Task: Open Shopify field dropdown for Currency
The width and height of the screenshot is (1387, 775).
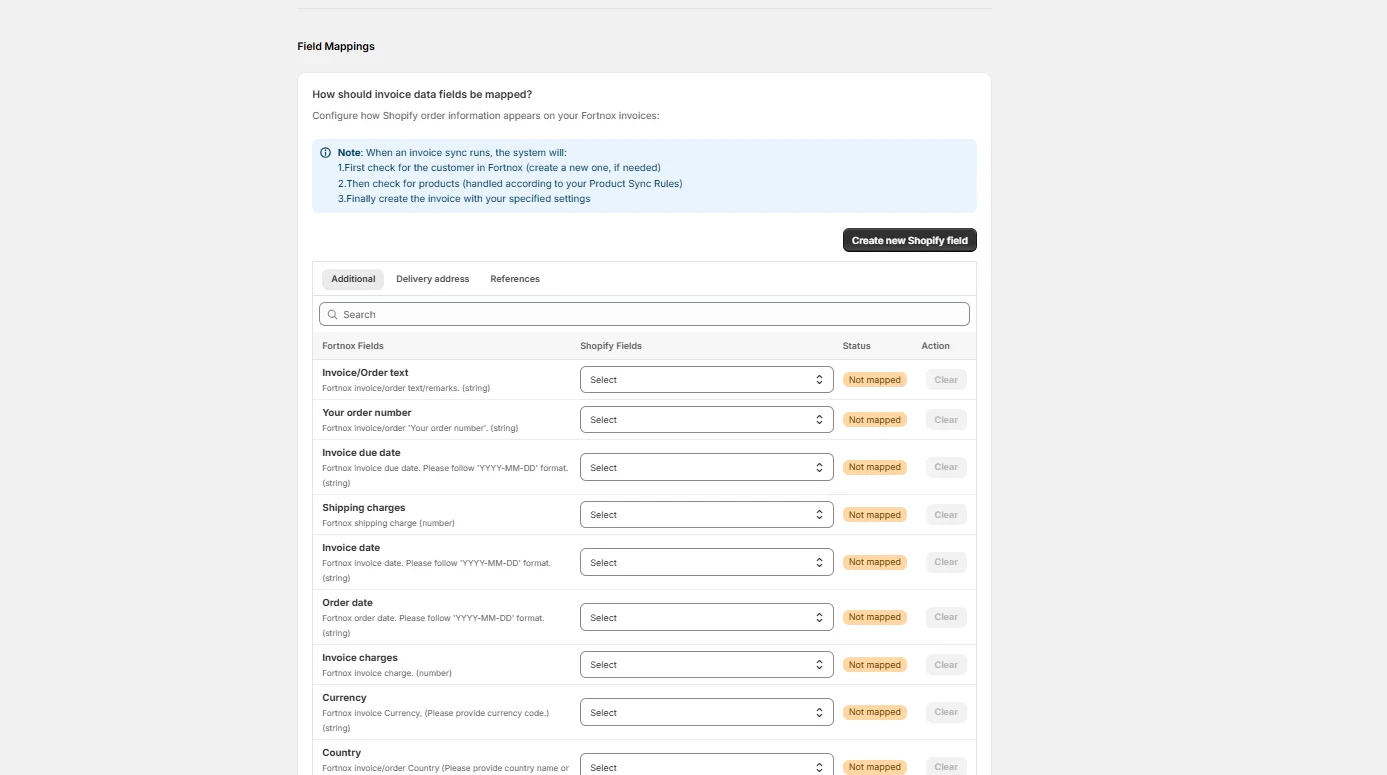Action: [707, 712]
